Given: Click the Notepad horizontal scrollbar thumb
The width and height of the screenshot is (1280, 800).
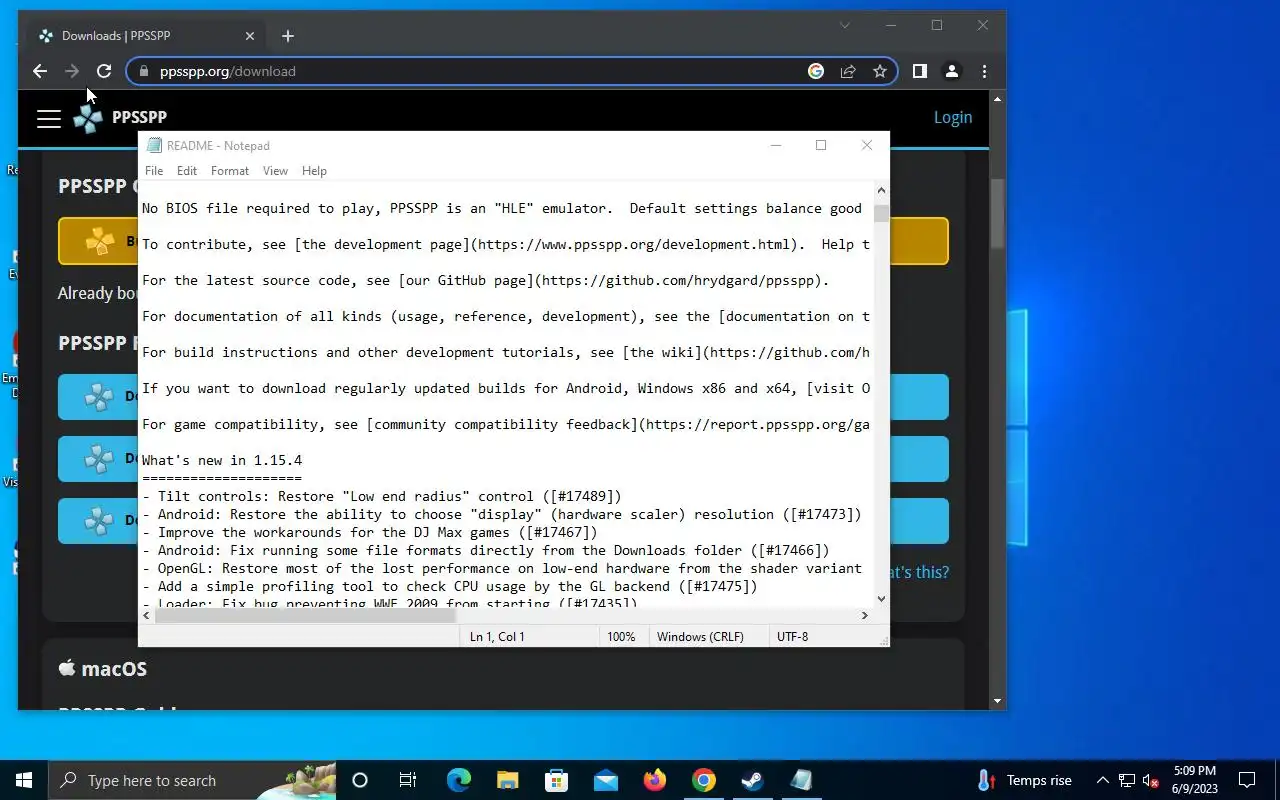Looking at the screenshot, I should tap(306, 616).
